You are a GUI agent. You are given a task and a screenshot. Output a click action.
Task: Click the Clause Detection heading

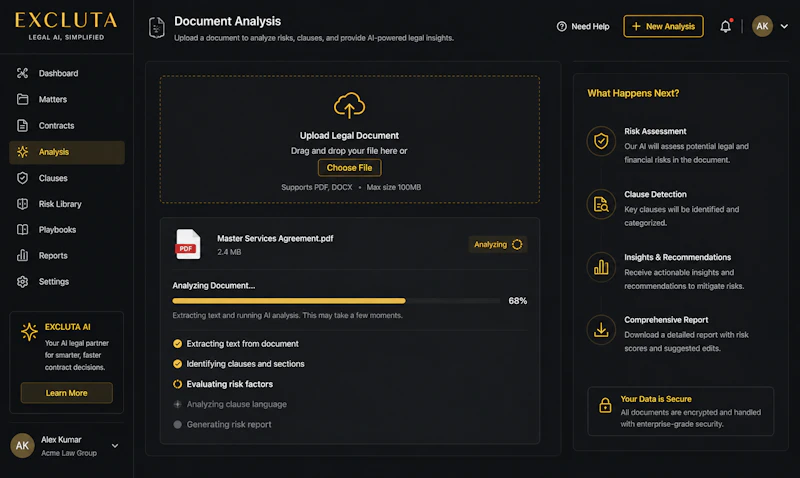pos(655,194)
